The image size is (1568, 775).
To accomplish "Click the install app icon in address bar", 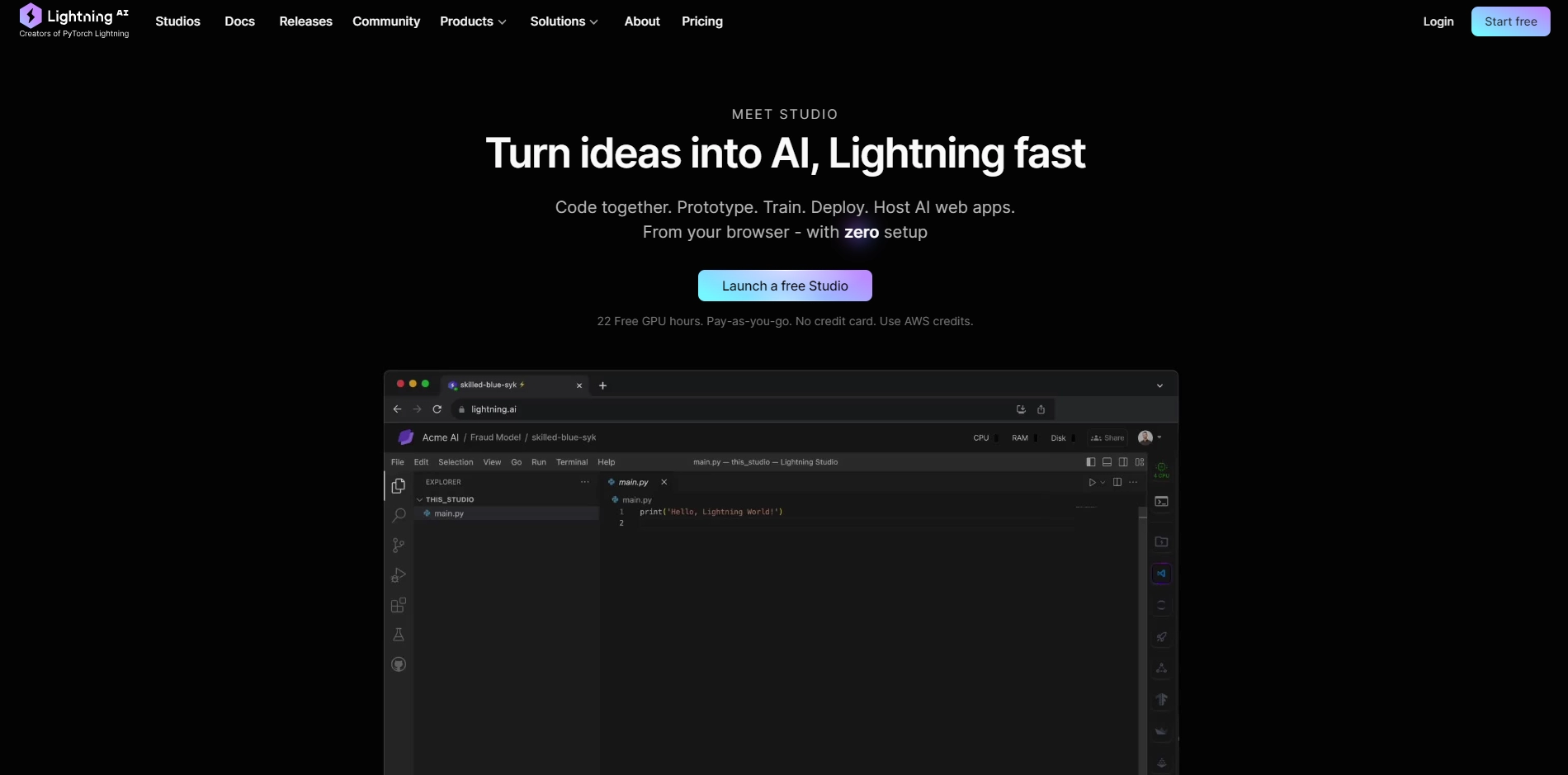I will point(1021,409).
